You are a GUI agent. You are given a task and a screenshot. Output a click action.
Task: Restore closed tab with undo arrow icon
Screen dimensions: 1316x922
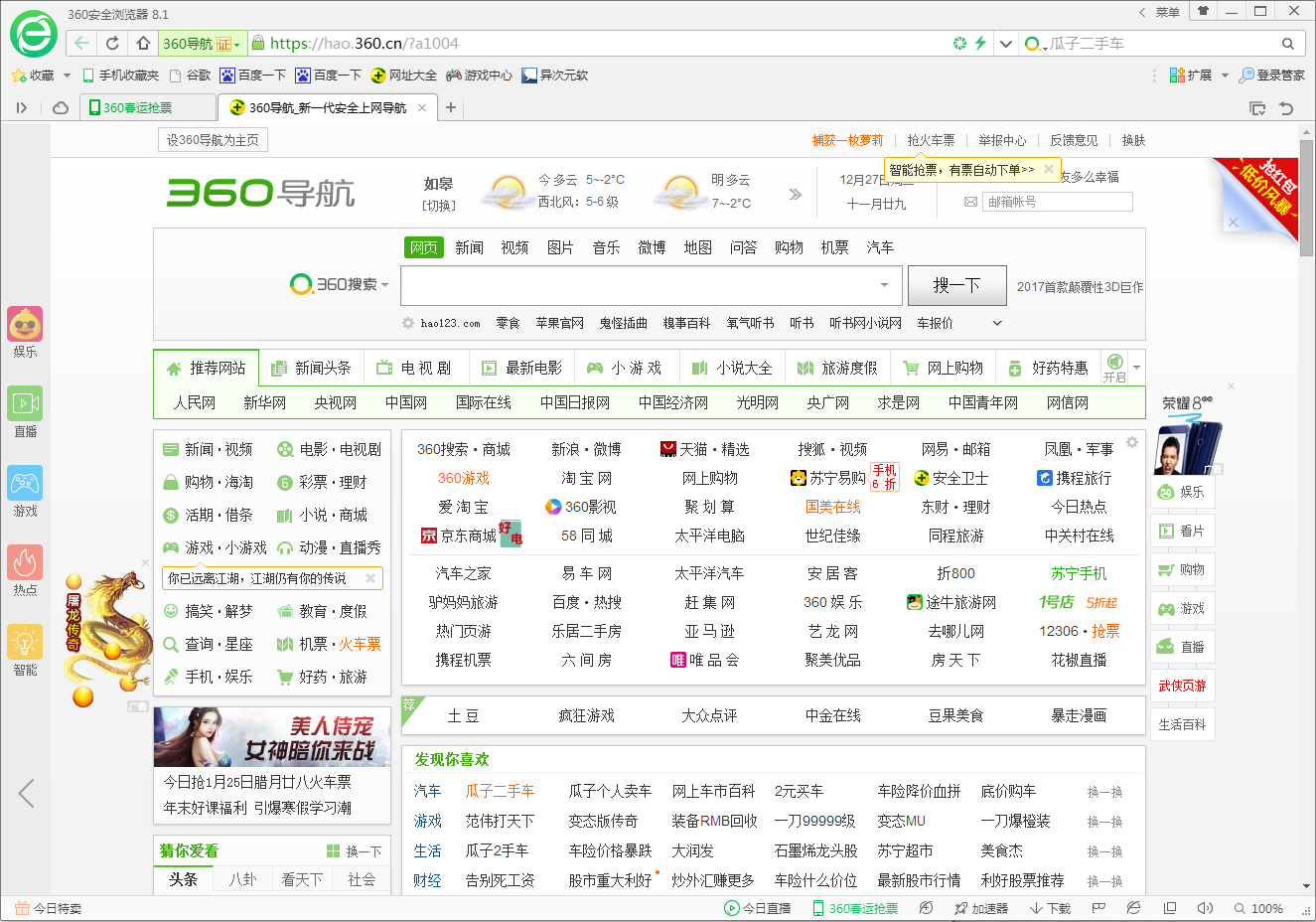1286,107
